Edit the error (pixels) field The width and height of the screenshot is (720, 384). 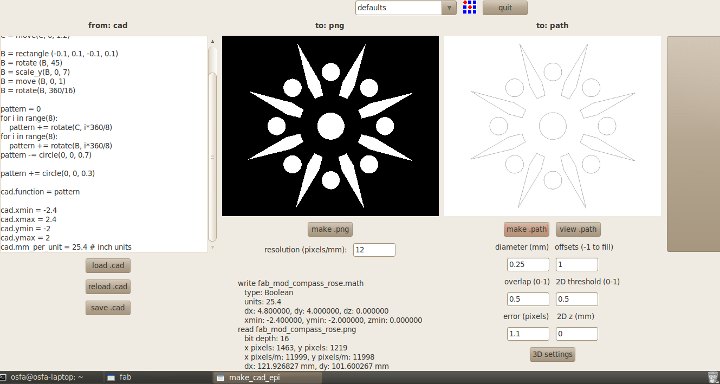coord(528,333)
